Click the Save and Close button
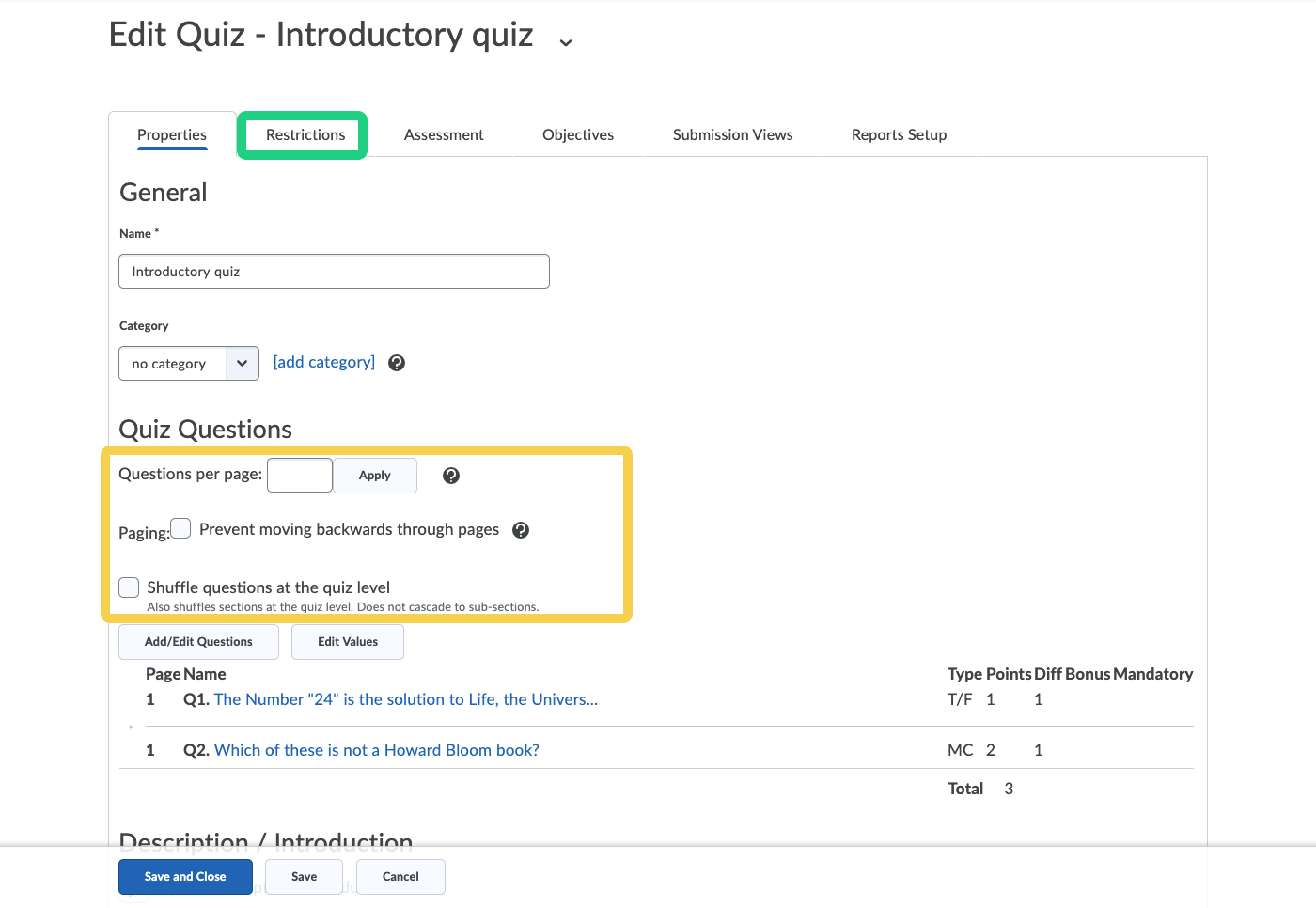The width and height of the screenshot is (1316, 908). tap(185, 877)
